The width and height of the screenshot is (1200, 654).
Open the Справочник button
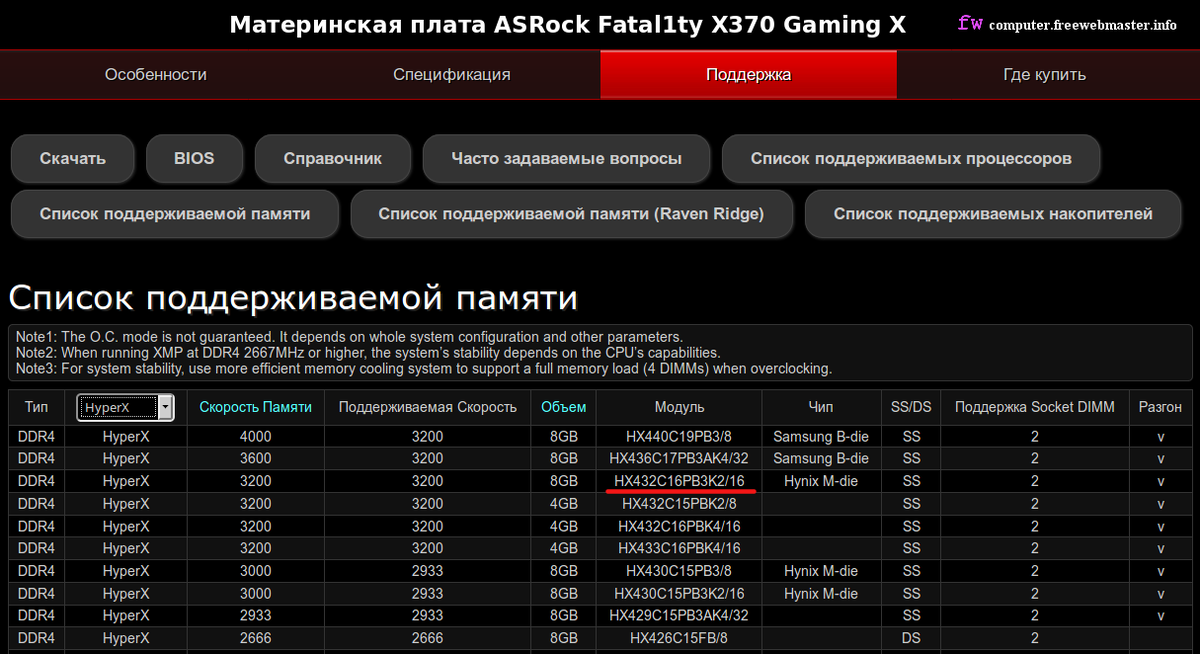pyautogui.click(x=333, y=158)
